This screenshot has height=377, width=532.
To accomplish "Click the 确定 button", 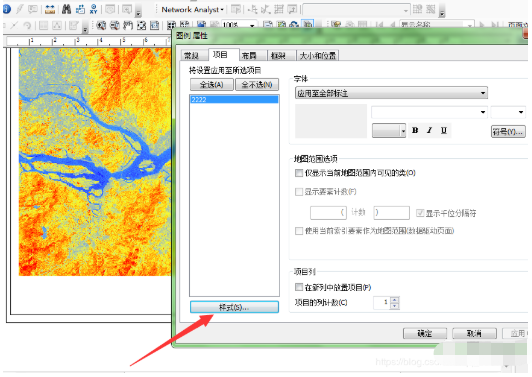I will [x=425, y=333].
